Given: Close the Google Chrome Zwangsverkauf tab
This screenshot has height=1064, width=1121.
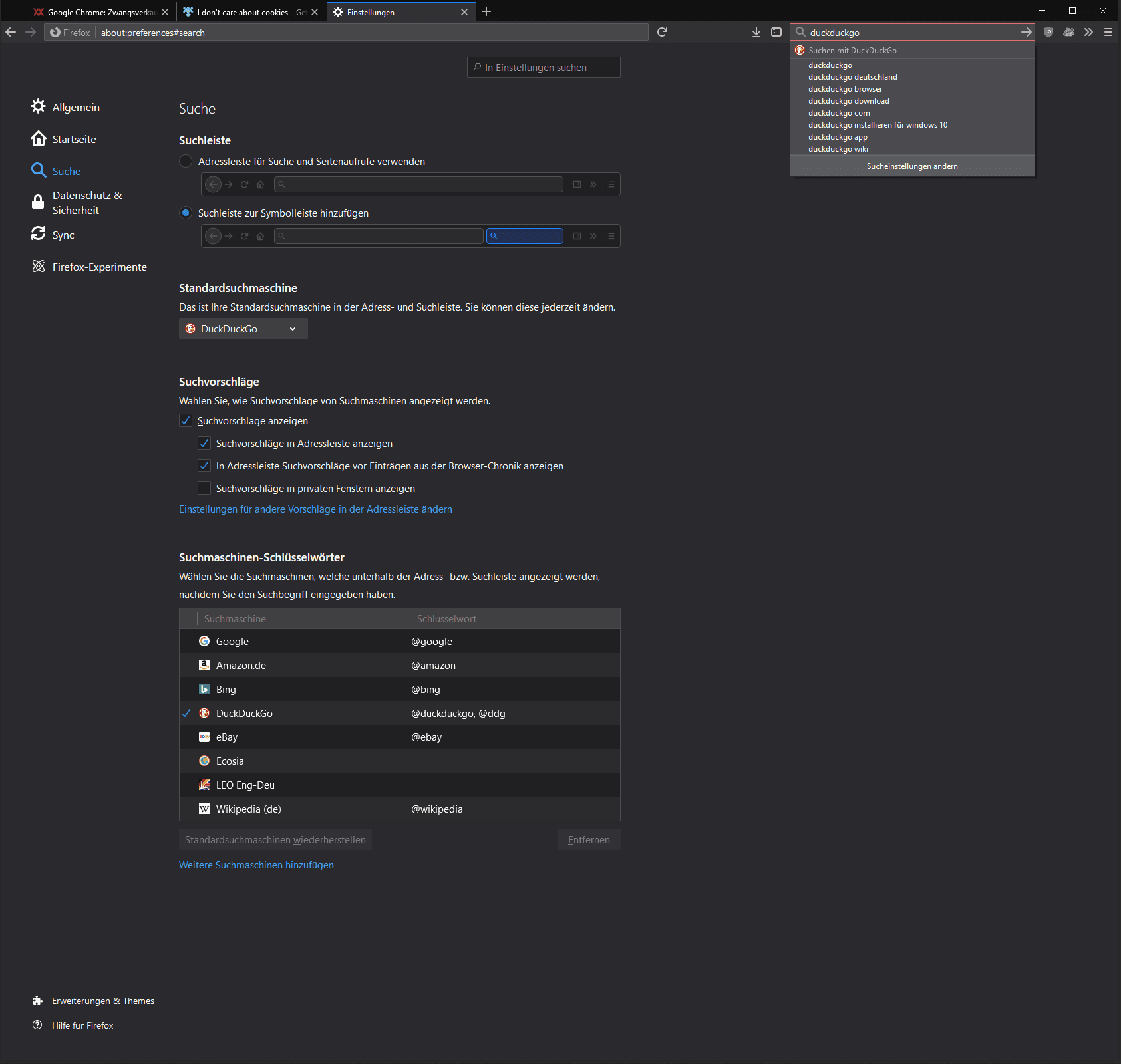Looking at the screenshot, I should coord(165,12).
